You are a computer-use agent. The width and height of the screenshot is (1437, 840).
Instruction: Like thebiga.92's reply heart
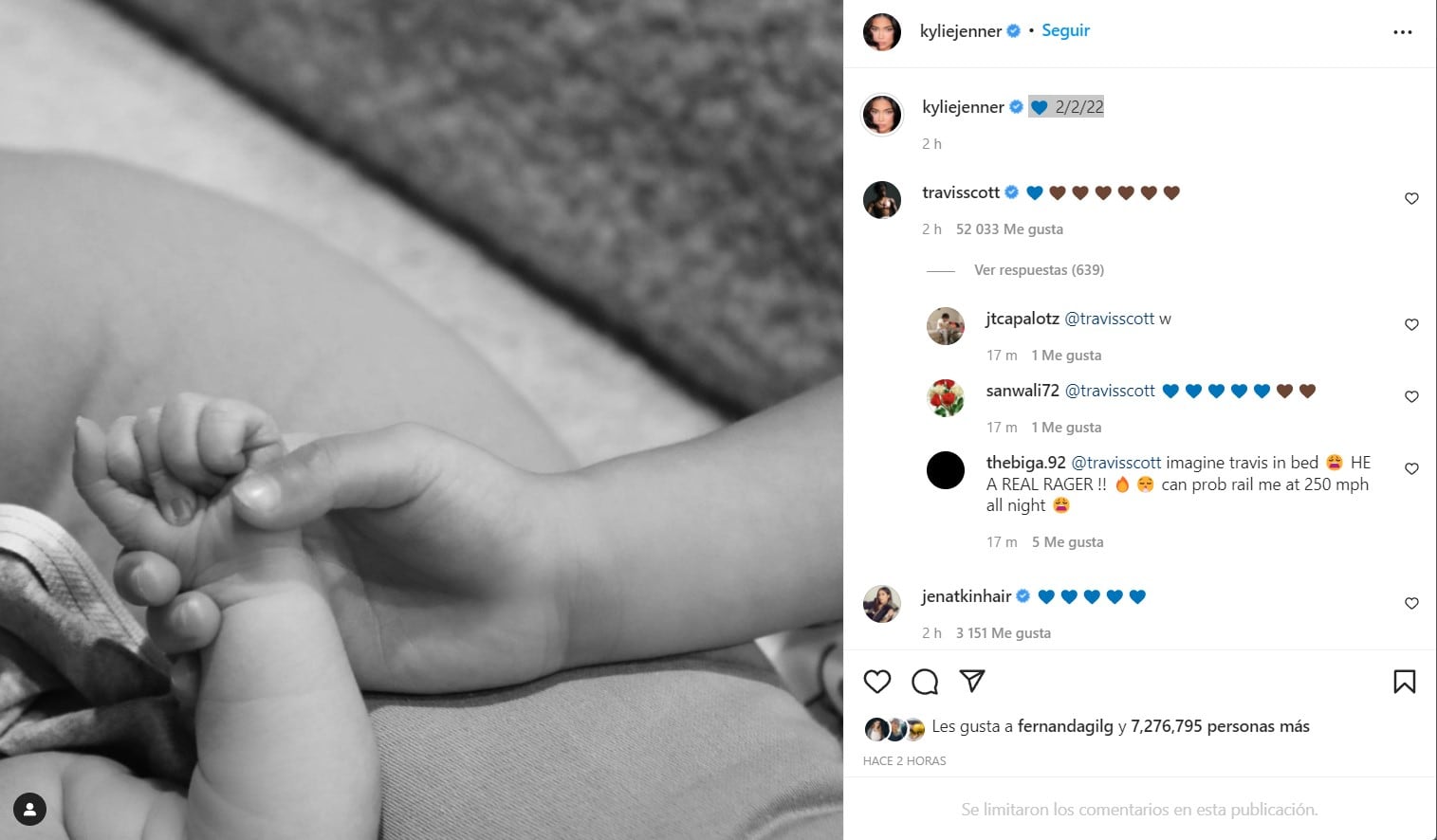tap(1411, 468)
